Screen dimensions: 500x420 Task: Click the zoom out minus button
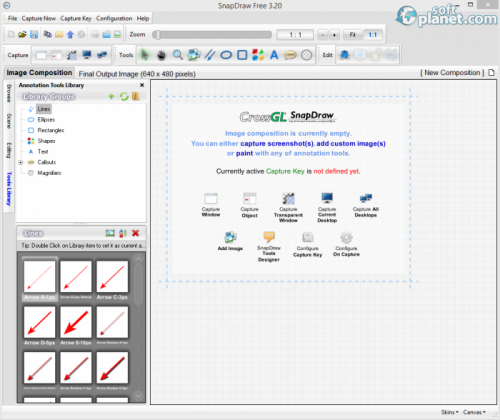click(x=322, y=35)
